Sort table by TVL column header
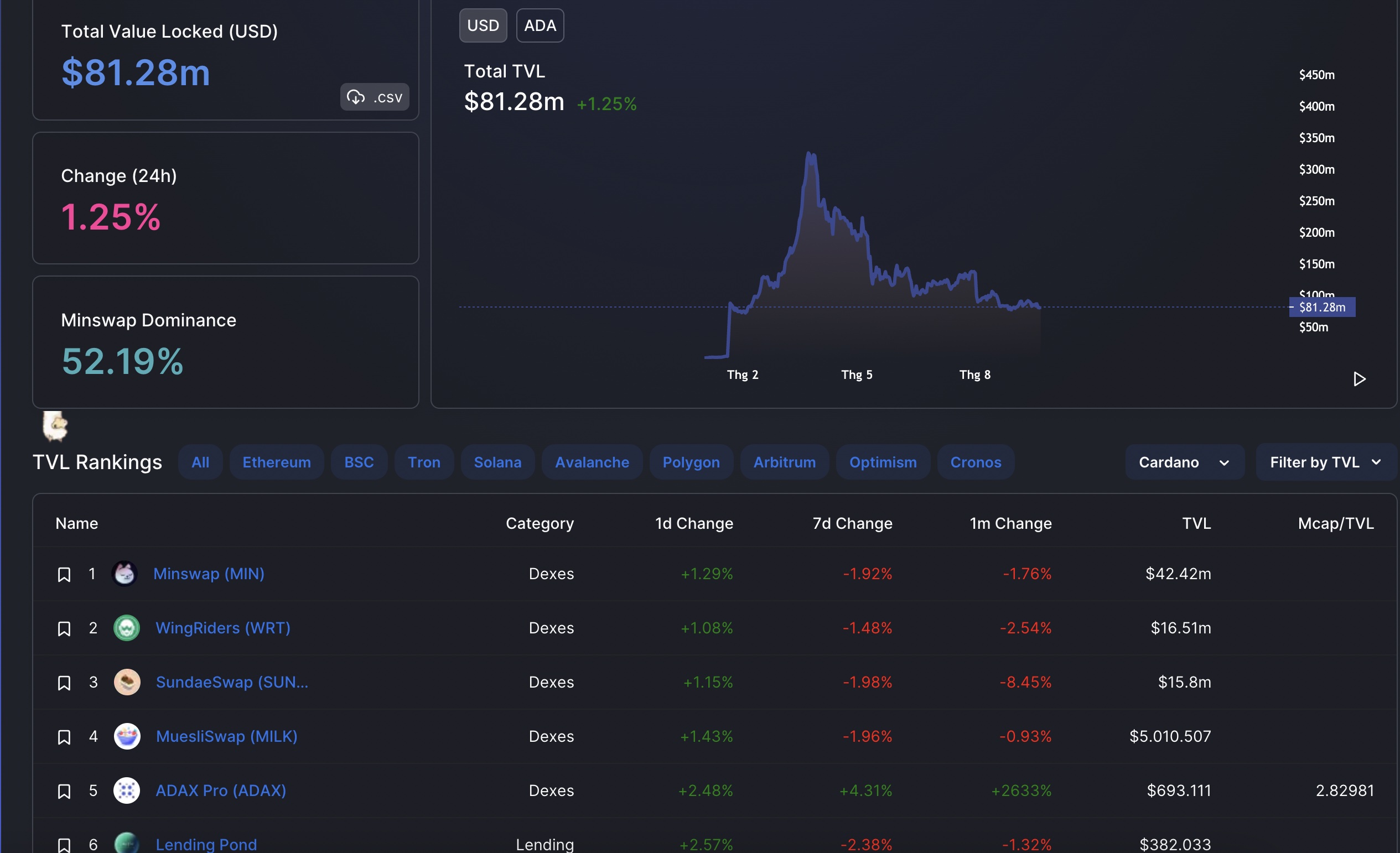Image resolution: width=1400 pixels, height=853 pixels. pos(1196,524)
